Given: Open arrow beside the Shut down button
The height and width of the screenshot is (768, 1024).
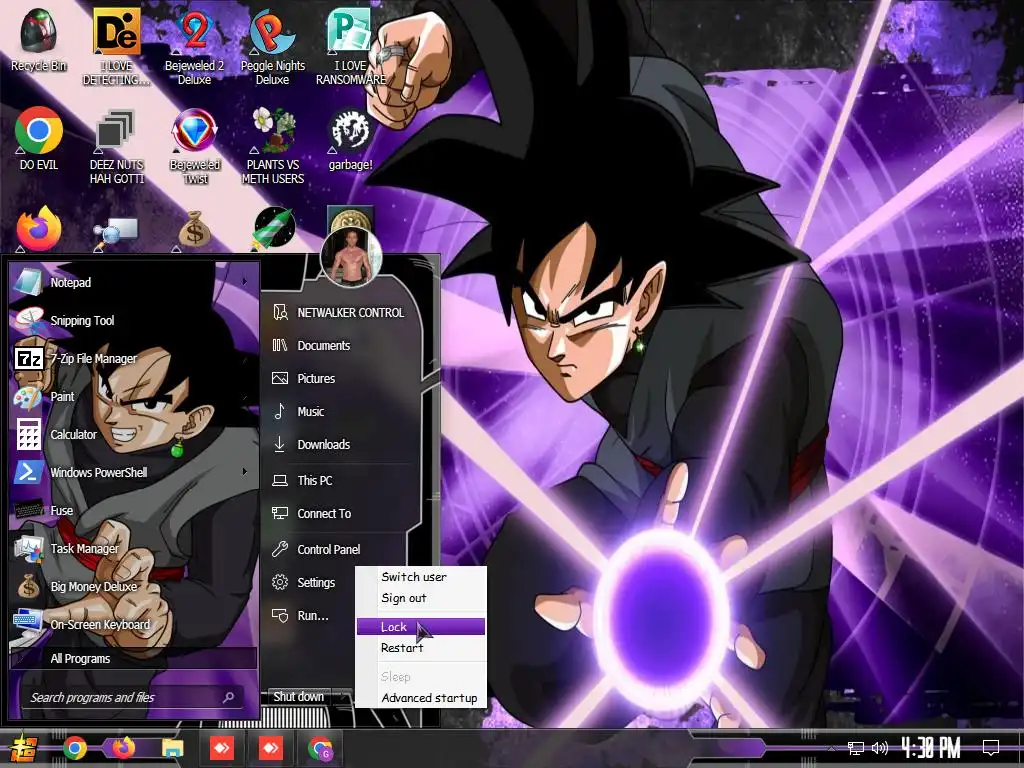Looking at the screenshot, I should click(x=344, y=697).
